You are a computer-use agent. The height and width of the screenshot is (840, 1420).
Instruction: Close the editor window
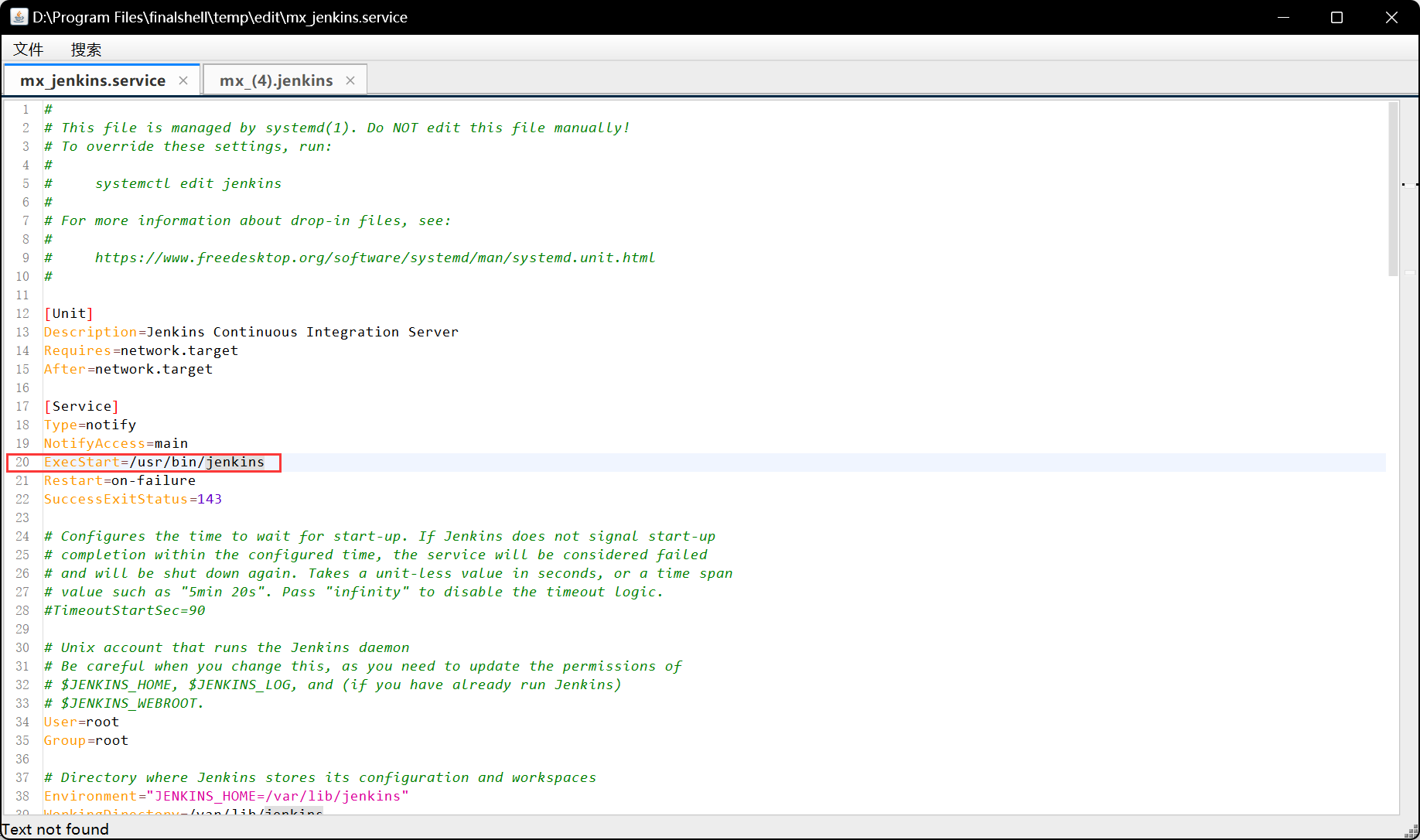click(x=1391, y=17)
